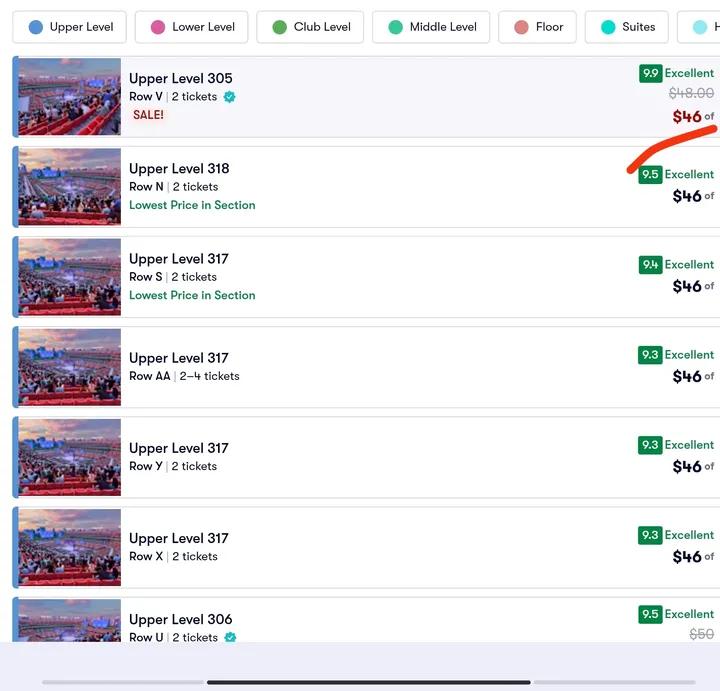The height and width of the screenshot is (691, 720).
Task: Open seat view photo for Row S listing
Action: [69, 277]
